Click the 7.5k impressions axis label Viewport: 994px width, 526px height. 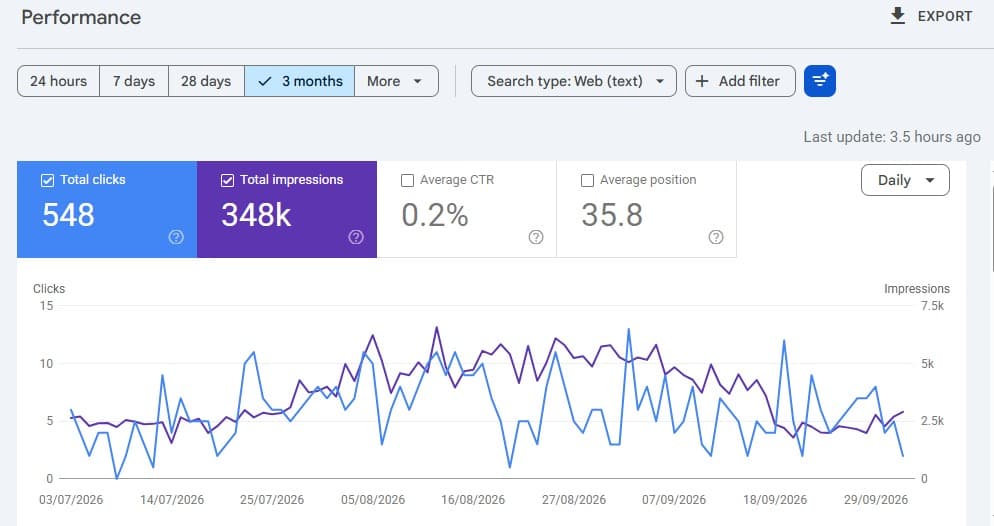[x=932, y=306]
